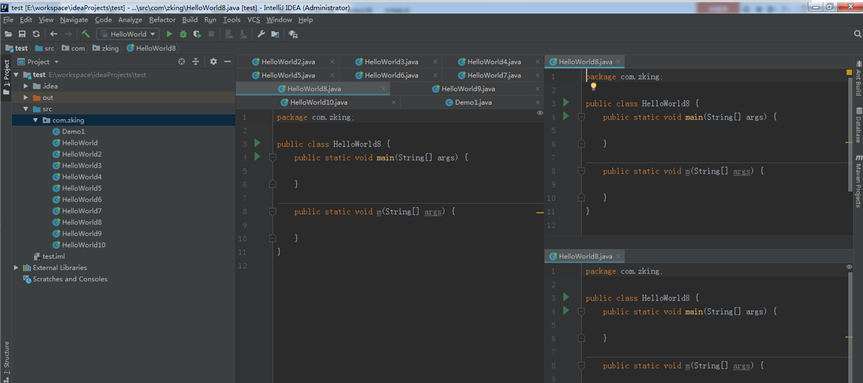
Task: Click yellow inspection status square in top-right editor
Action: pos(849,72)
